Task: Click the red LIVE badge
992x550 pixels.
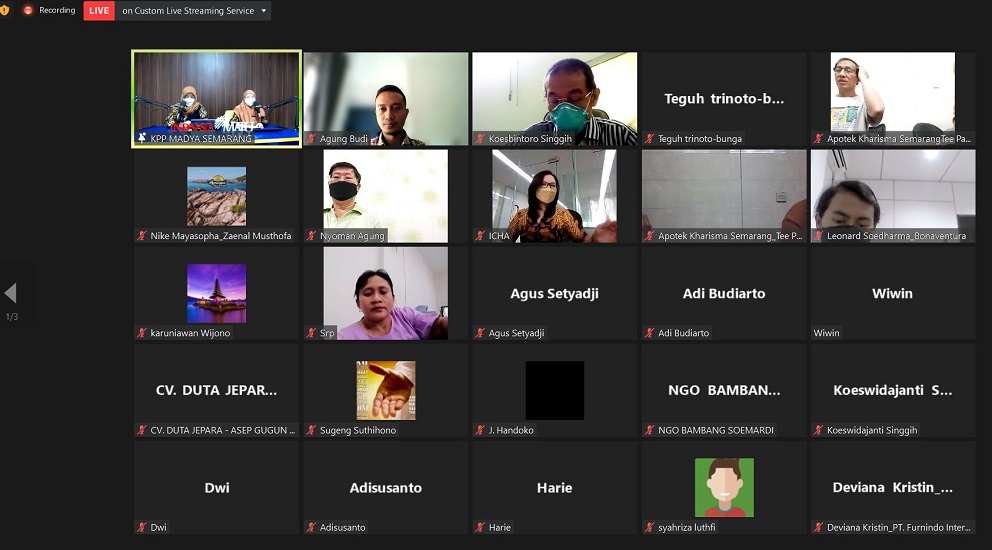Action: coord(99,11)
